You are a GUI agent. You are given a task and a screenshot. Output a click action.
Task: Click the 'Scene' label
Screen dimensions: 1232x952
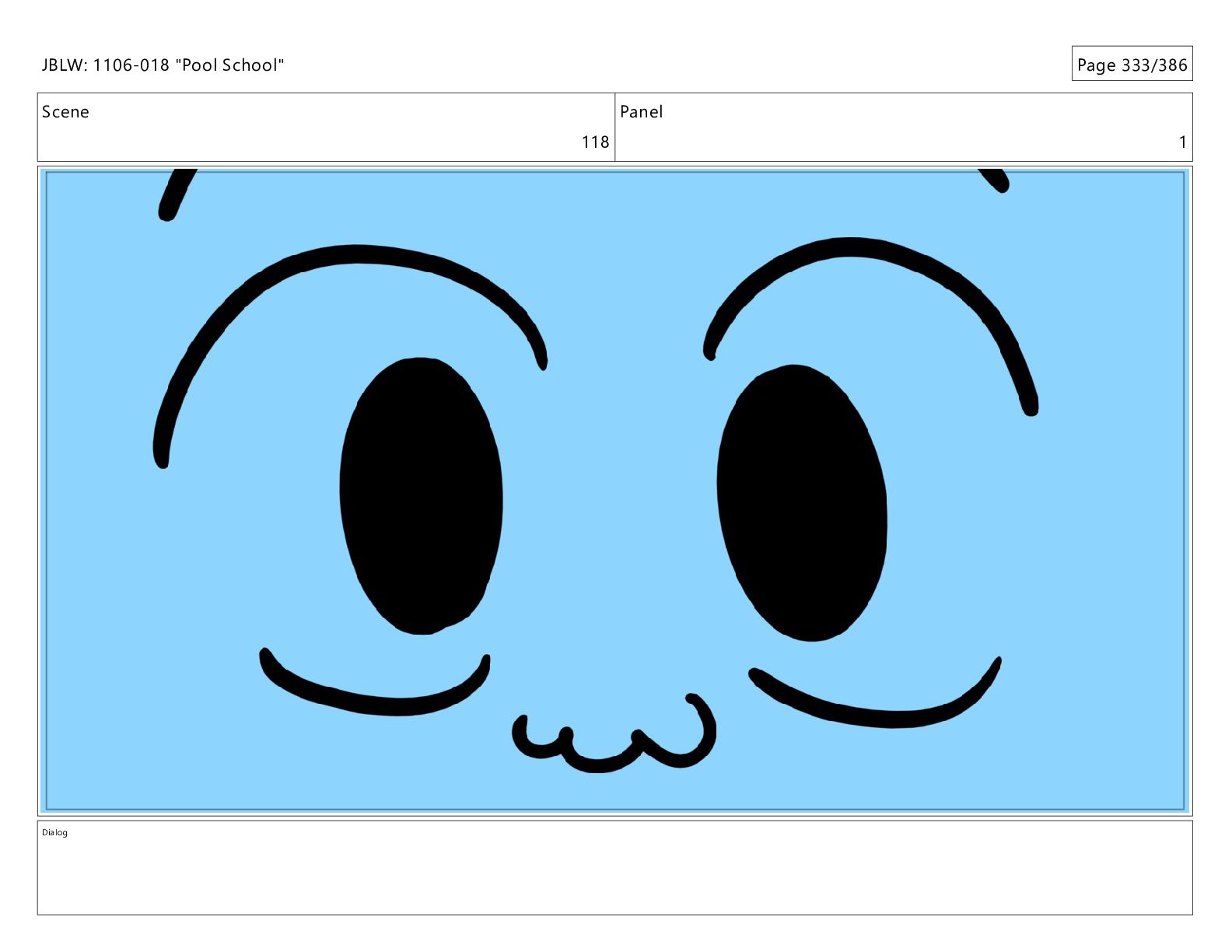click(65, 112)
